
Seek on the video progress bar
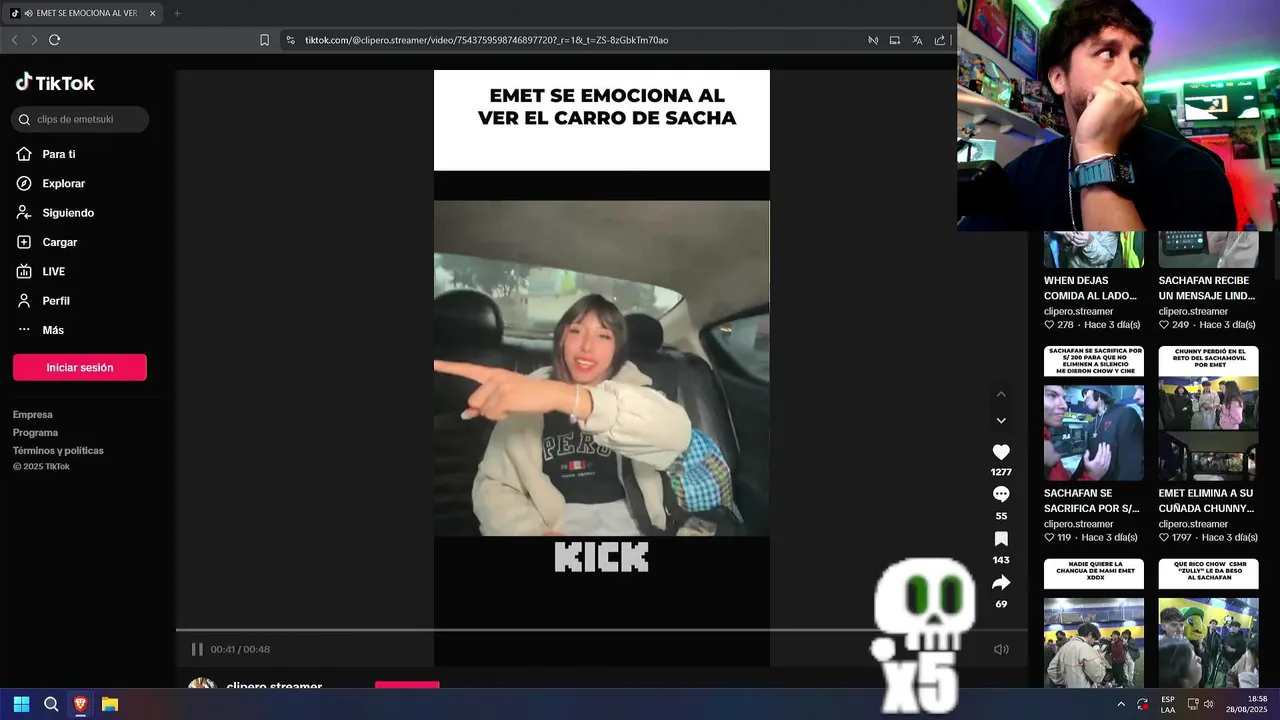pos(601,630)
